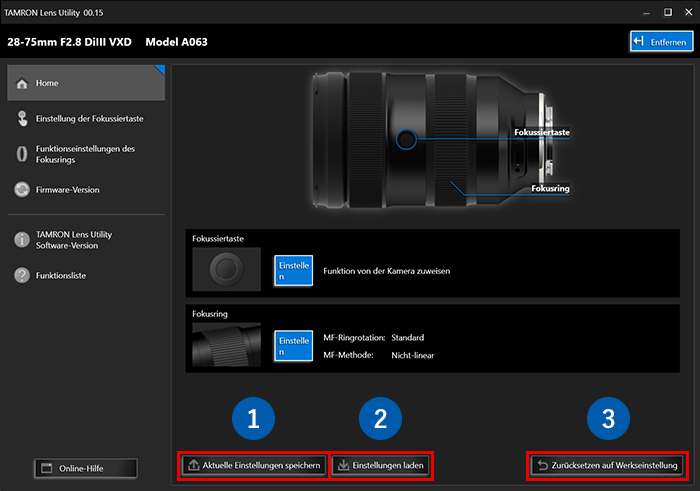Click Einstellungen laden
The height and width of the screenshot is (491, 700).
[381, 466]
